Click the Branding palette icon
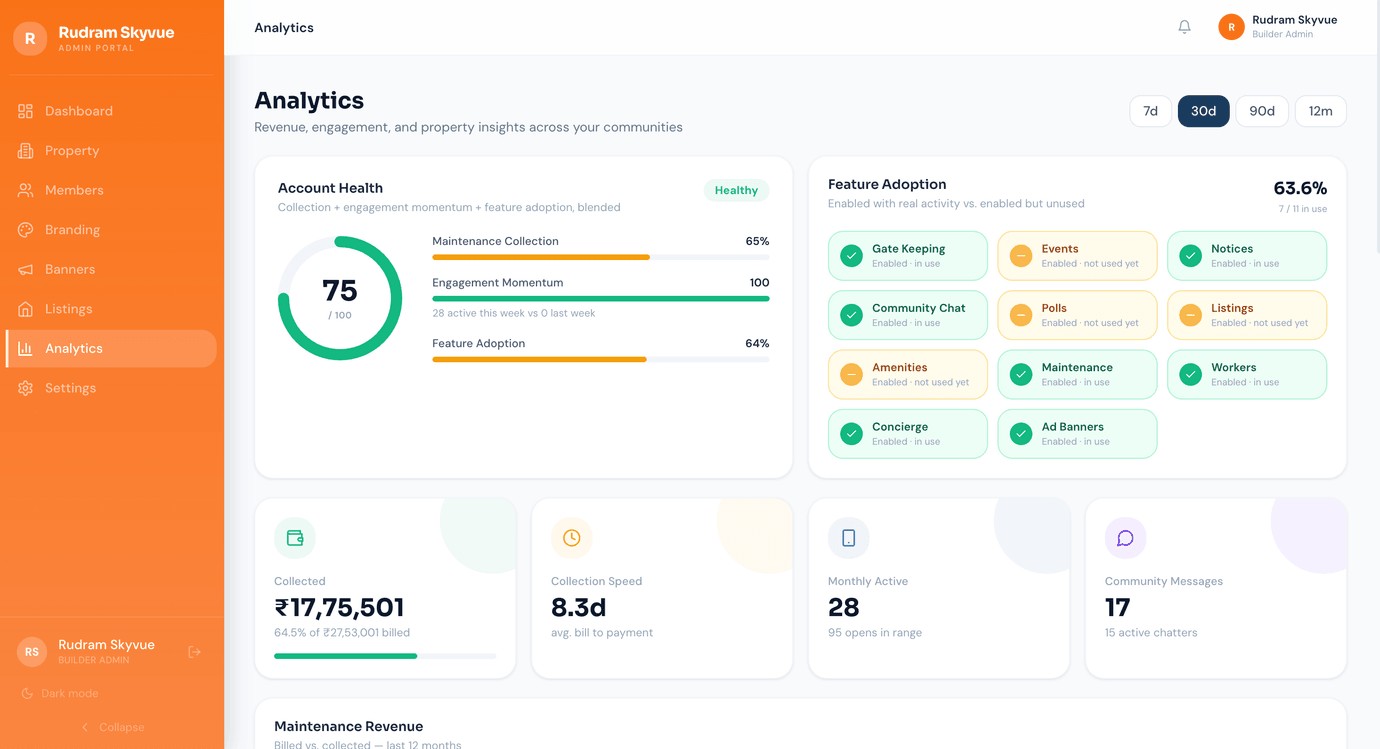Screen dimensions: 1380x749 [26, 230]
